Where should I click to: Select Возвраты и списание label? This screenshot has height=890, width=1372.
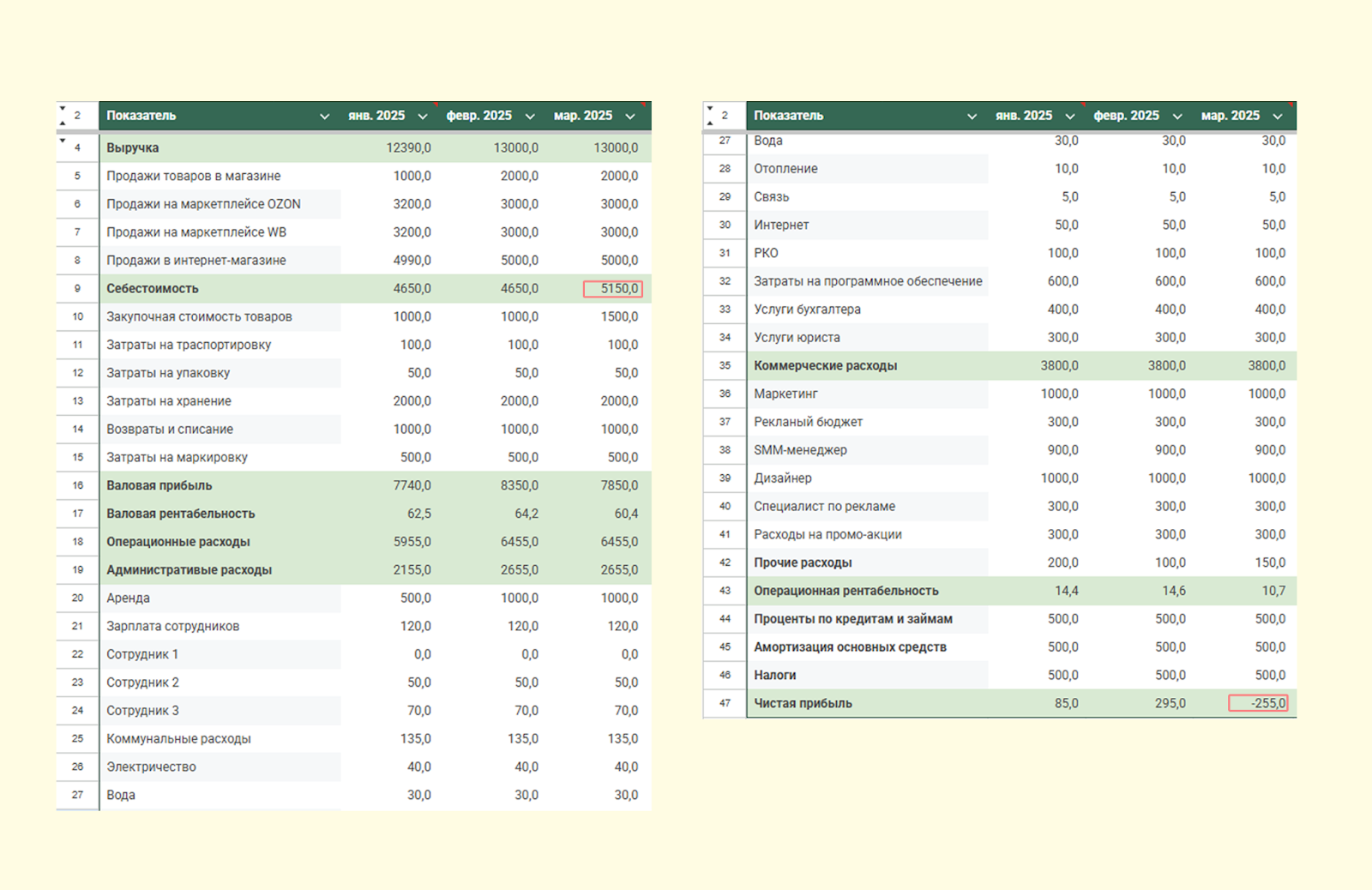click(170, 430)
